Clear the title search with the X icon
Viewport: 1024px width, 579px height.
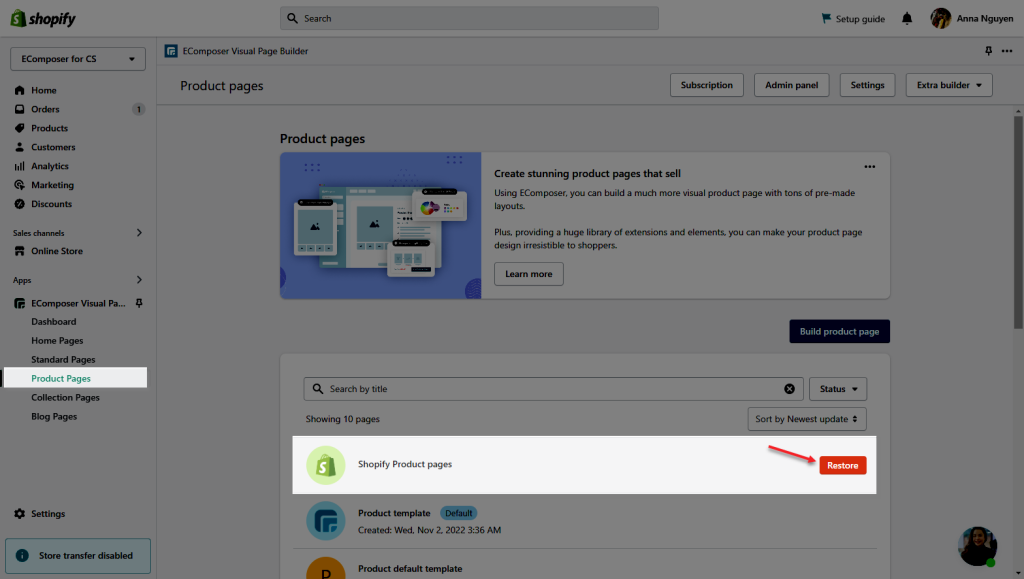coord(790,389)
